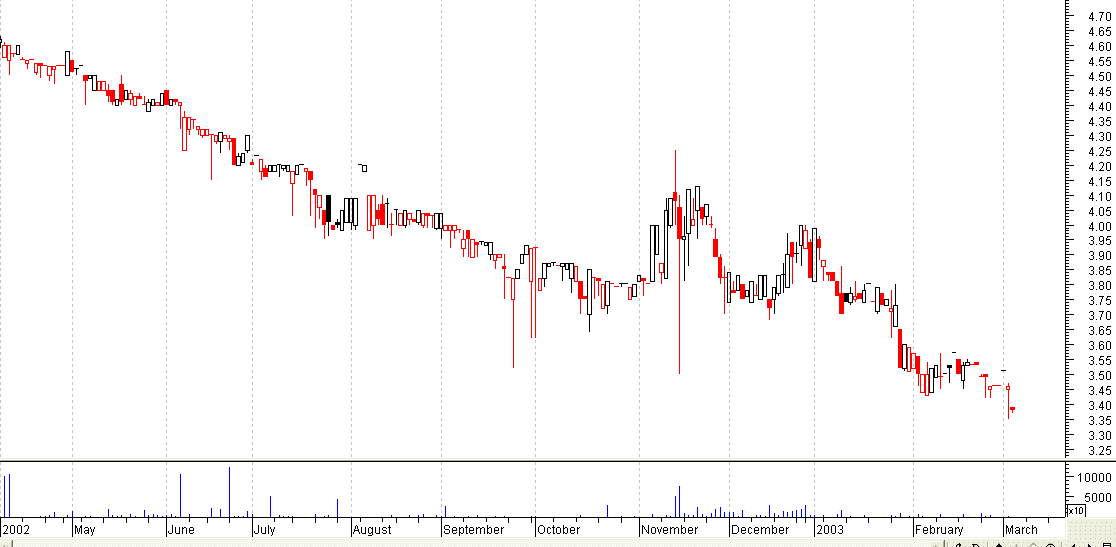
Task: Select the 3.65 price axis value
Action: click(x=1100, y=331)
